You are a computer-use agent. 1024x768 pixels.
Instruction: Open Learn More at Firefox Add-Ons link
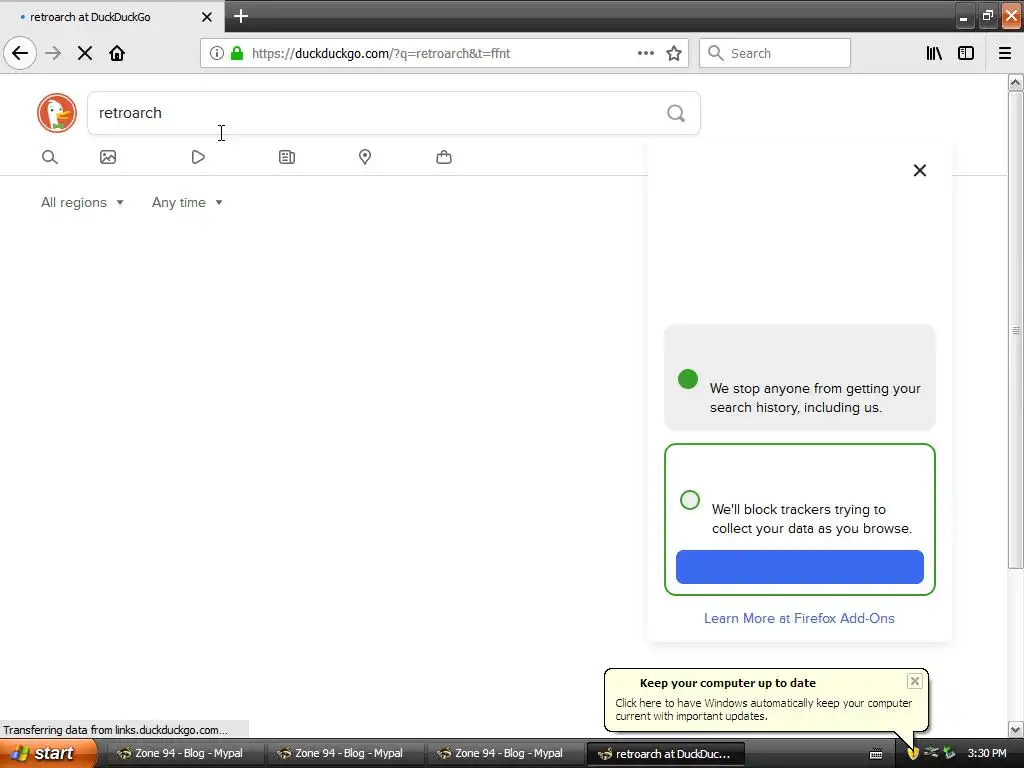point(799,618)
